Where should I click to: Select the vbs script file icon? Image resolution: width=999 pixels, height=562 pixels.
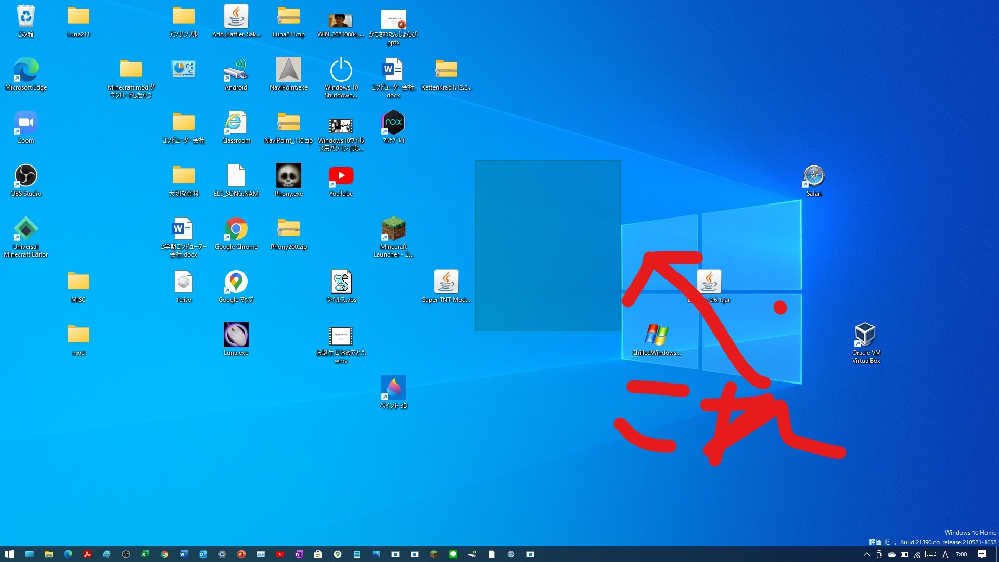point(341,286)
